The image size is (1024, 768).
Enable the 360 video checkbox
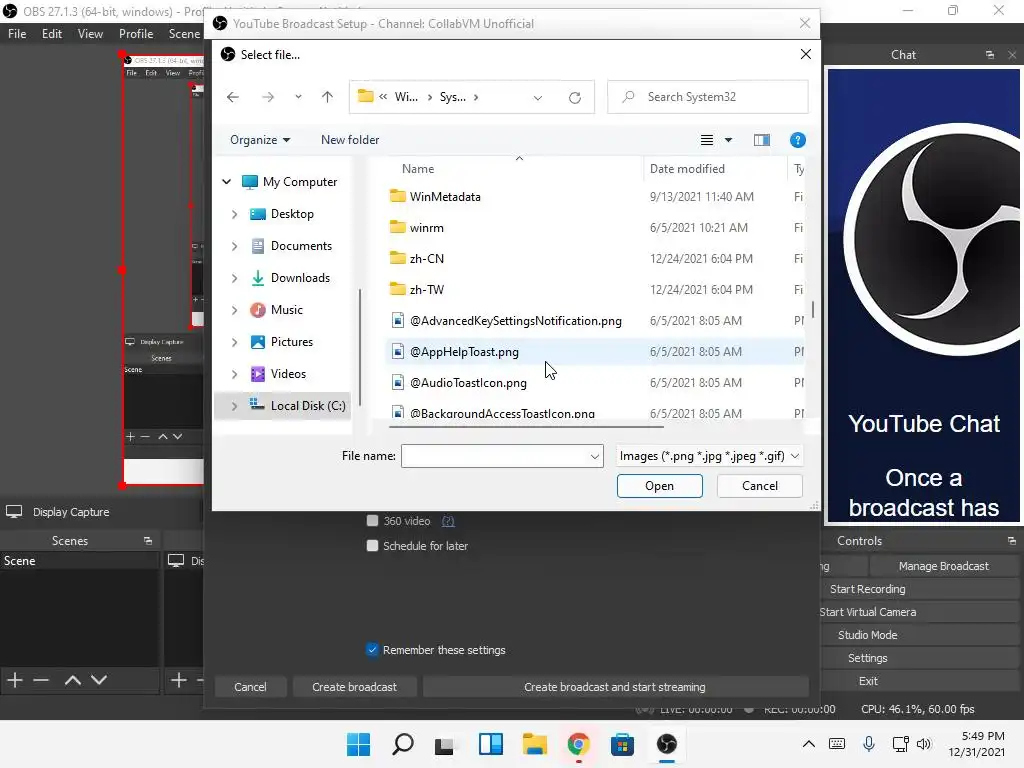372,520
